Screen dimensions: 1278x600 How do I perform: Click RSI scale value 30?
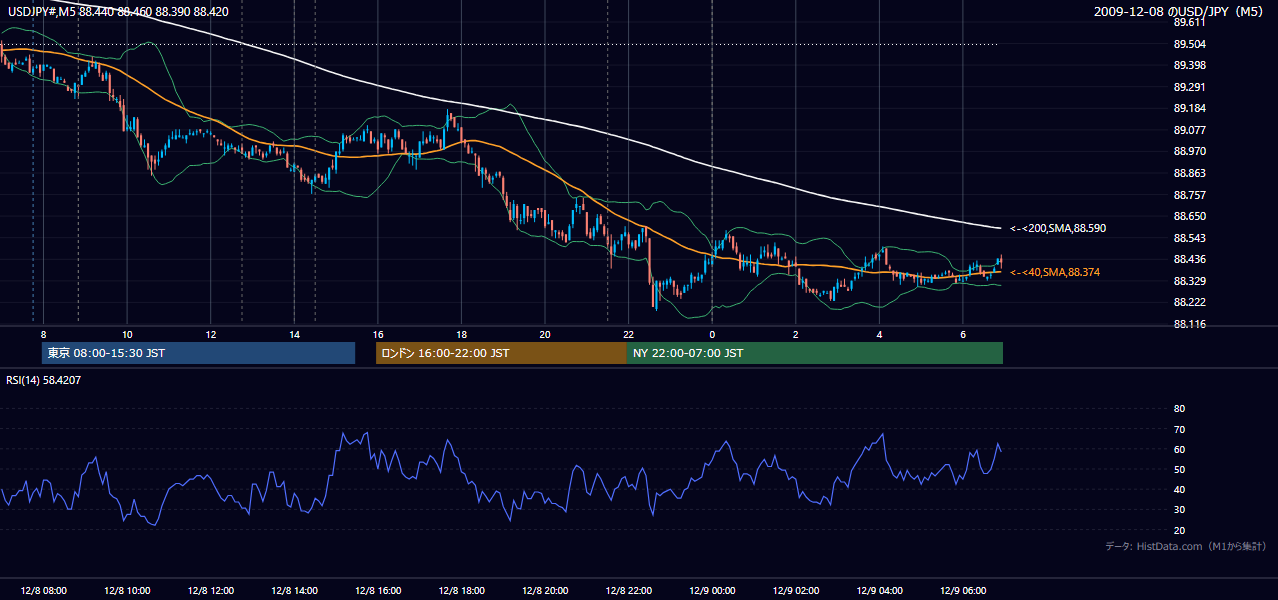point(1179,510)
